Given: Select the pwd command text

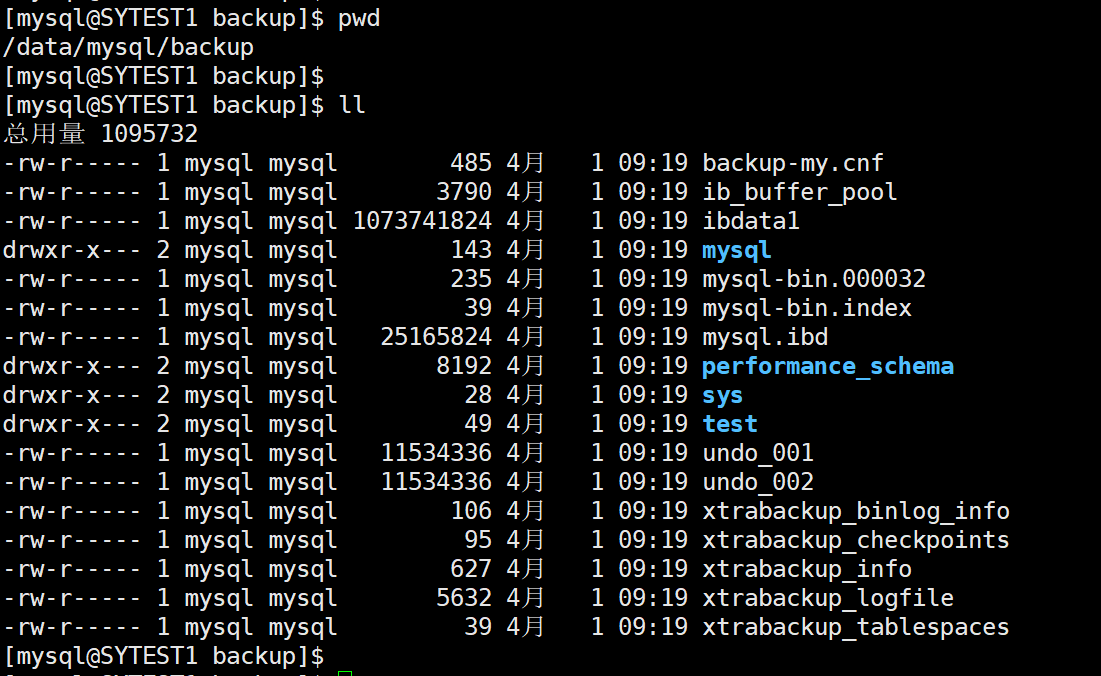Looking at the screenshot, I should (359, 18).
